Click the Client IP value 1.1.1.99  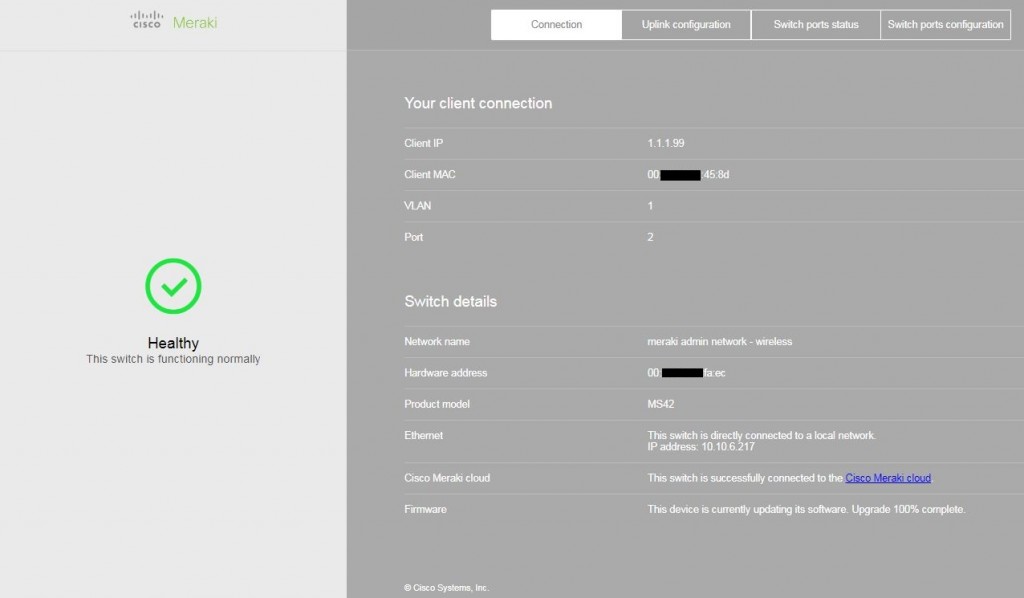pyautogui.click(x=665, y=143)
